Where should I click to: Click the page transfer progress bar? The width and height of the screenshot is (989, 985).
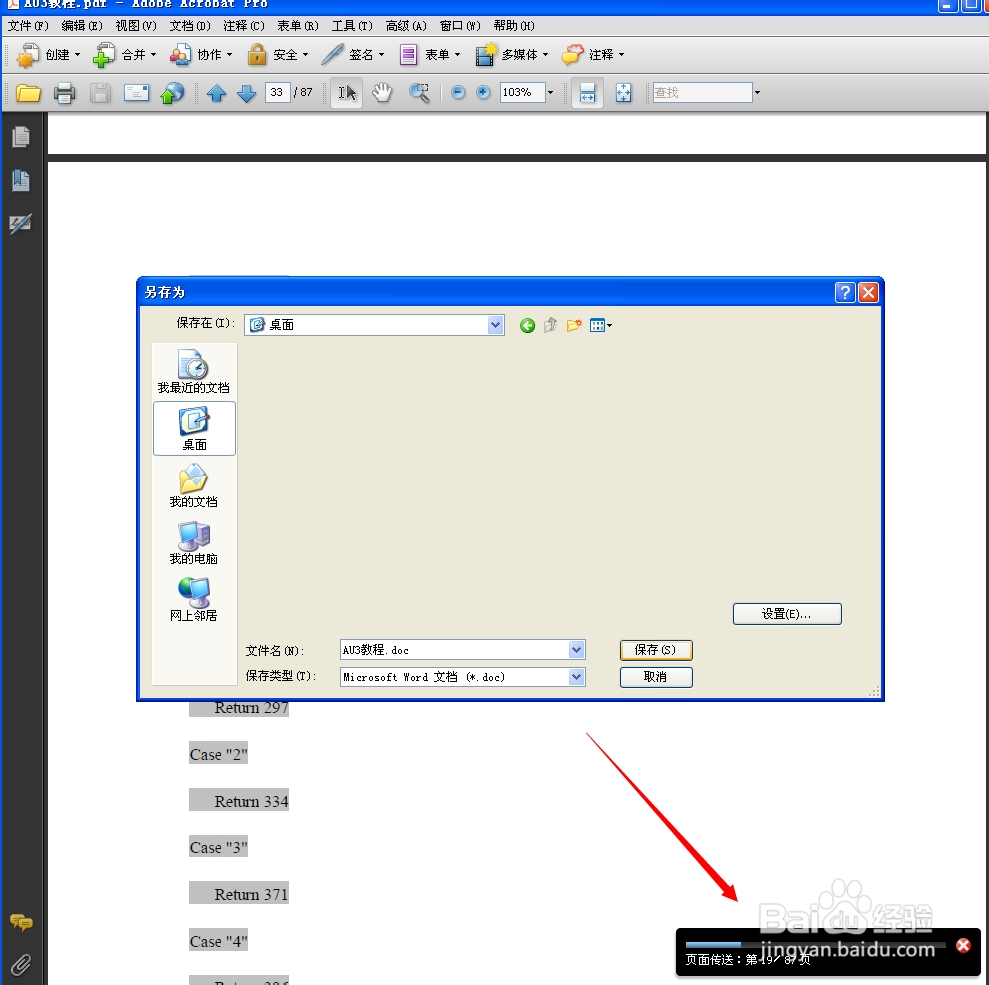tap(815, 945)
